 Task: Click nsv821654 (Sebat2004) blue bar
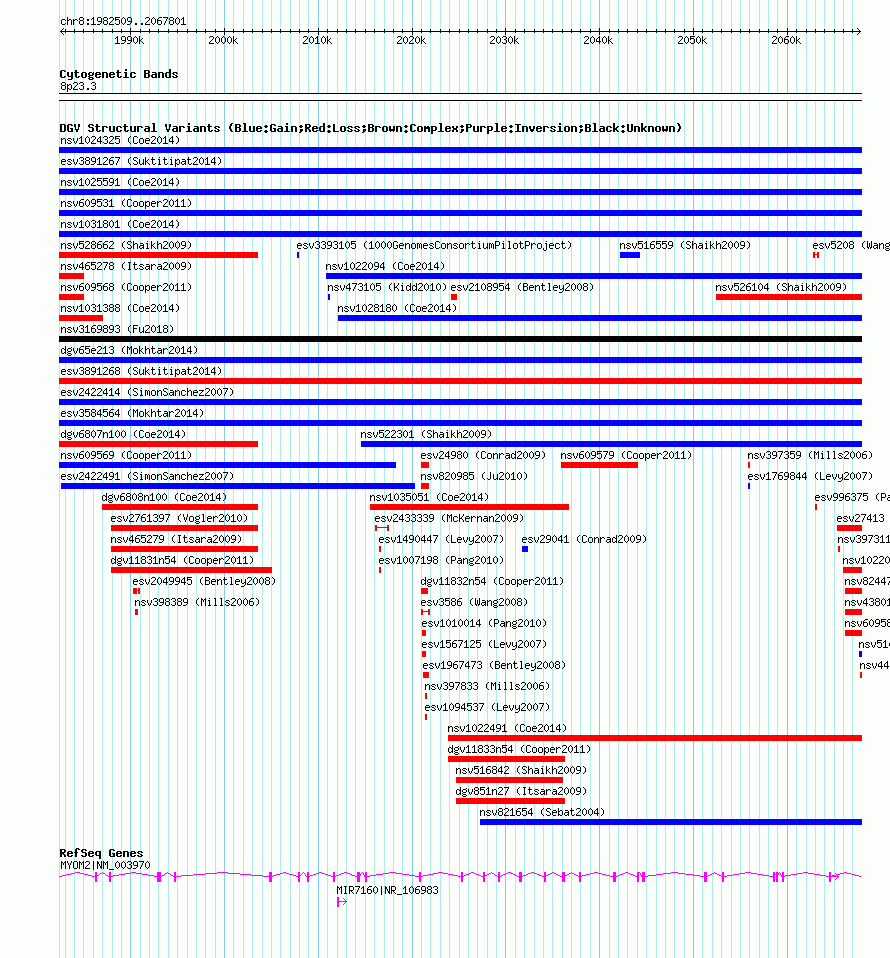click(671, 822)
